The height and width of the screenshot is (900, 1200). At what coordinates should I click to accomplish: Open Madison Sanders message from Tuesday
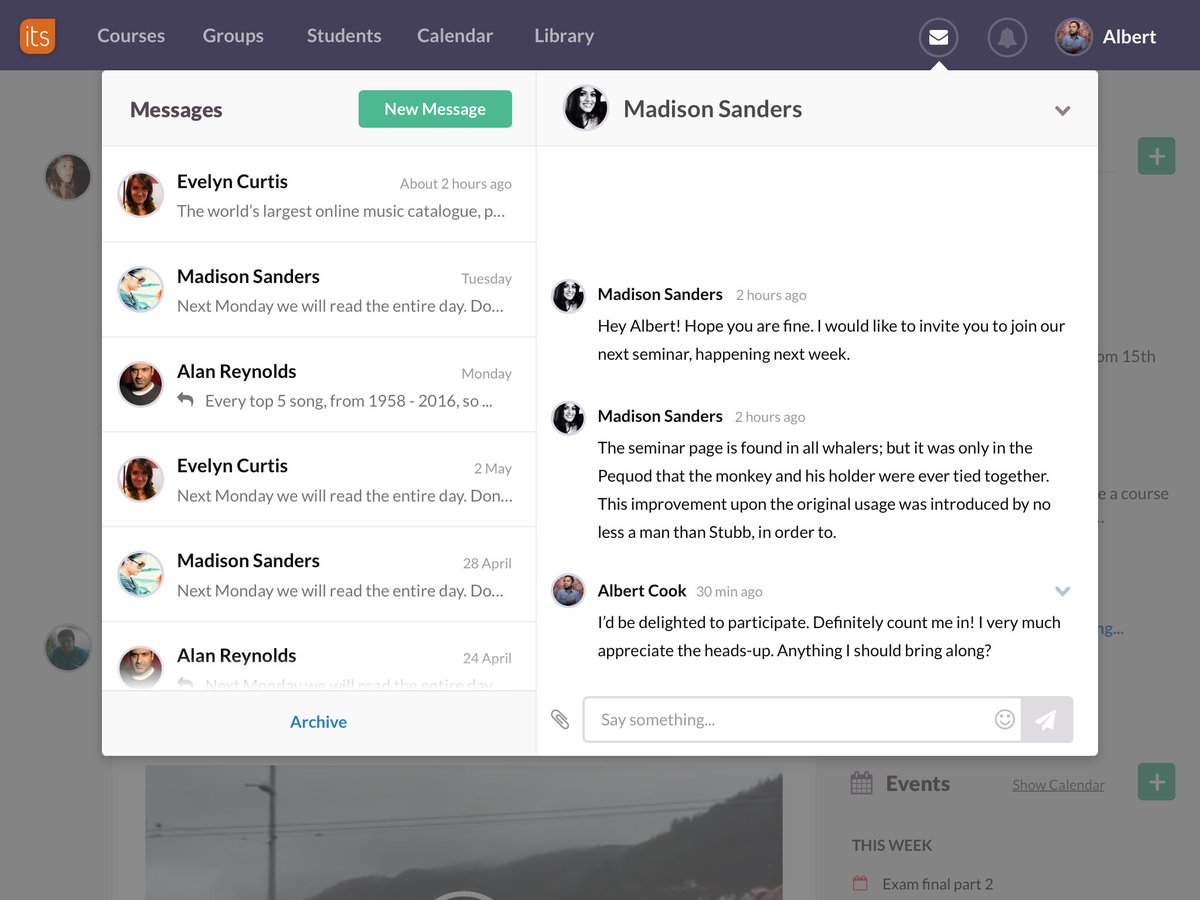point(318,290)
